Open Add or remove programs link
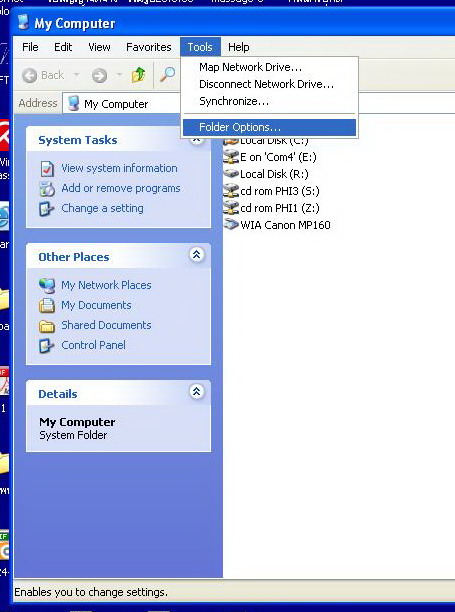The width and height of the screenshot is (455, 612). 121,188
